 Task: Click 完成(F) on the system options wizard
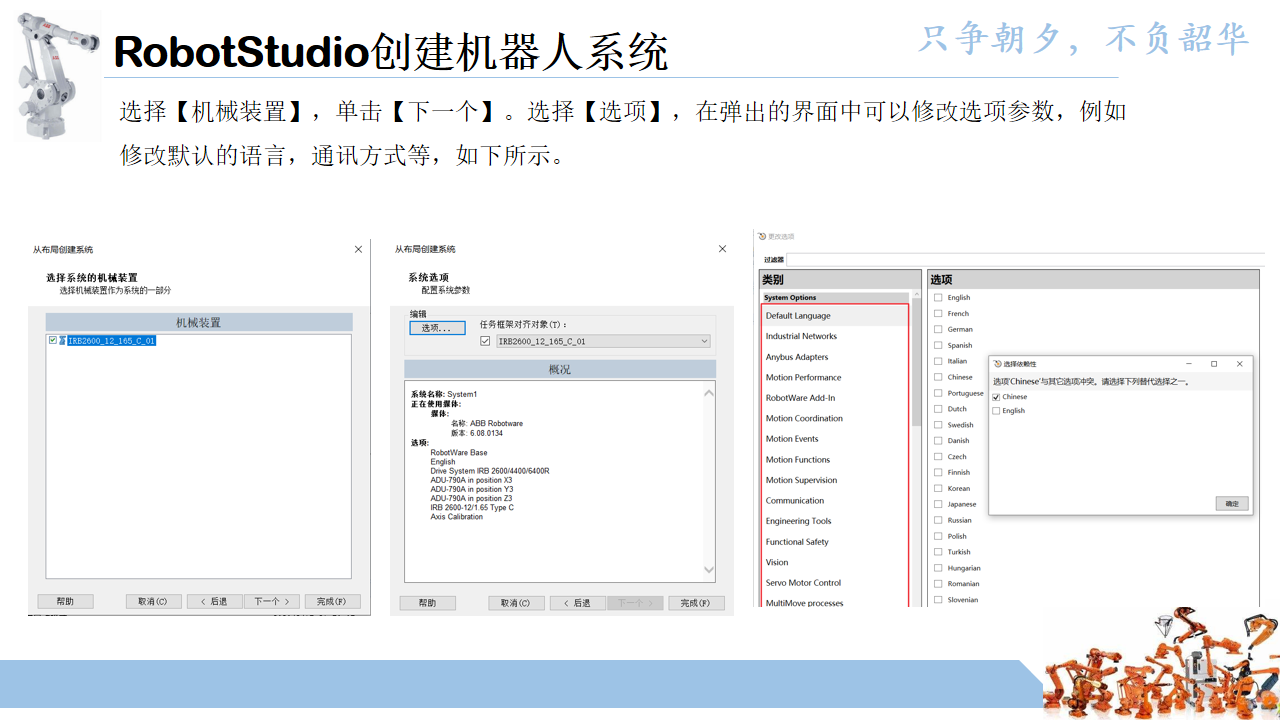(x=696, y=602)
